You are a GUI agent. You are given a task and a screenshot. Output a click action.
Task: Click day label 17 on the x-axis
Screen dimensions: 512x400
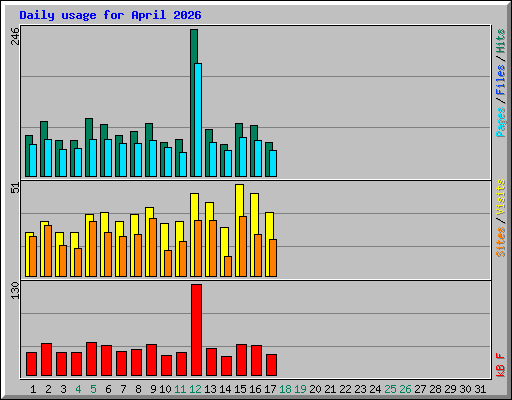(270, 389)
